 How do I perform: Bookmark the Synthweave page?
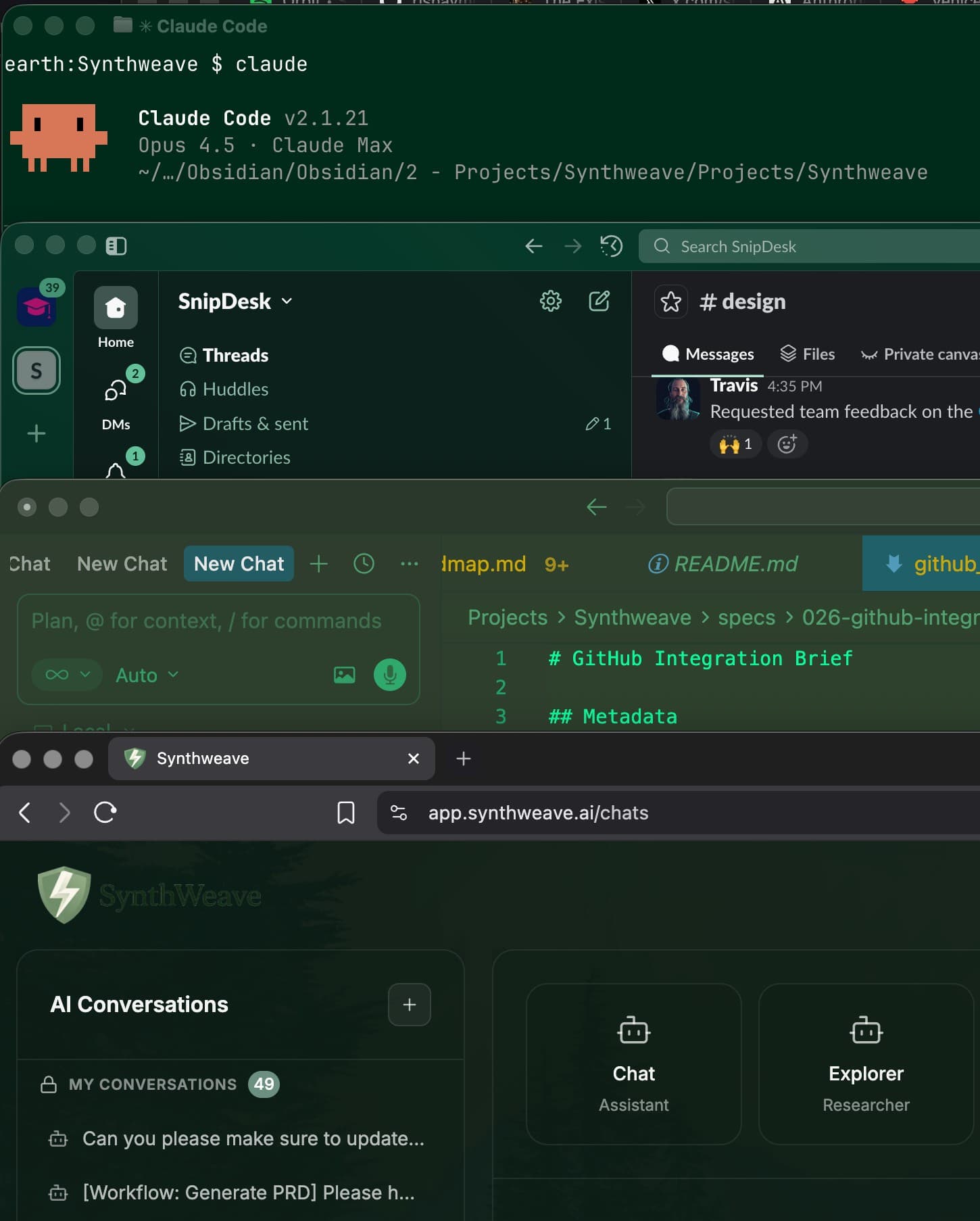coord(345,813)
